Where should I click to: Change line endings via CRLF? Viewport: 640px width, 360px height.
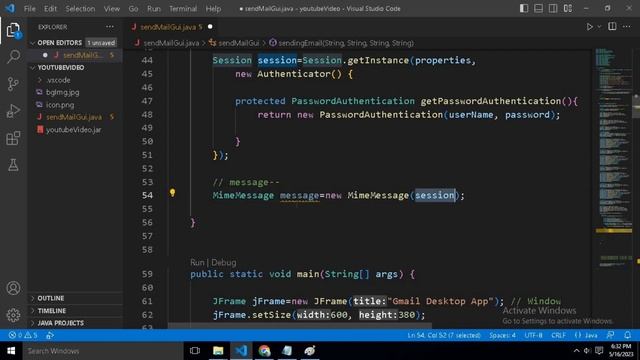coord(558,335)
